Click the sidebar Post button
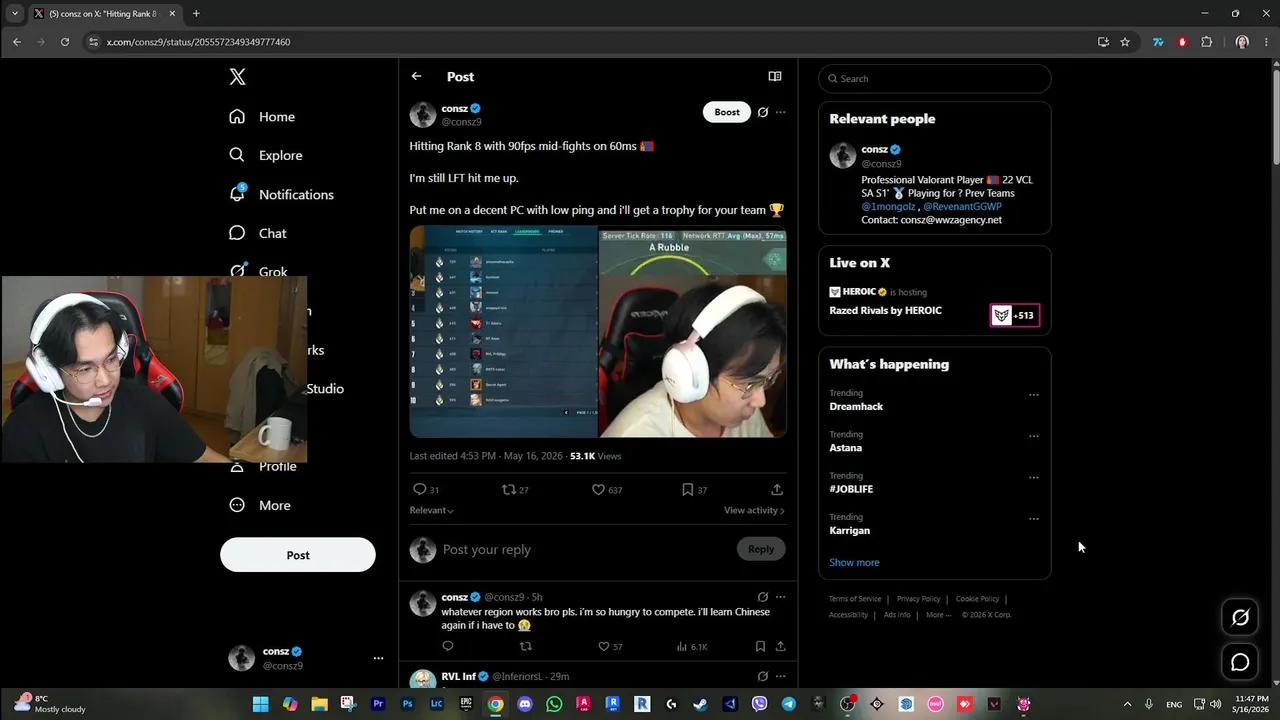Screen dimensions: 1280x720 pyautogui.click(x=298, y=555)
